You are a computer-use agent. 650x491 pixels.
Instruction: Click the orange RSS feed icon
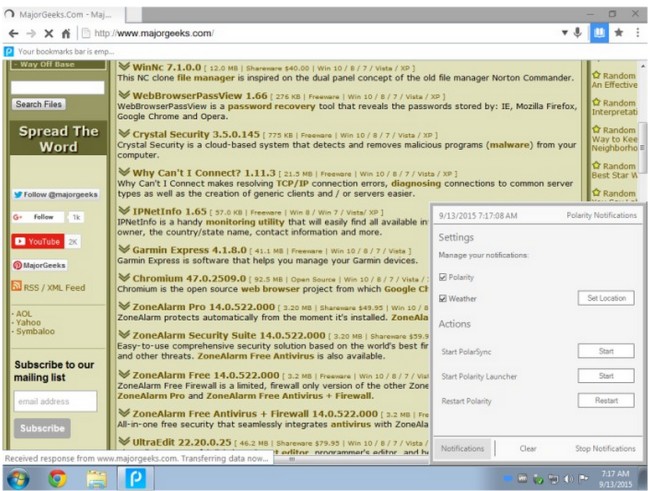(x=17, y=286)
